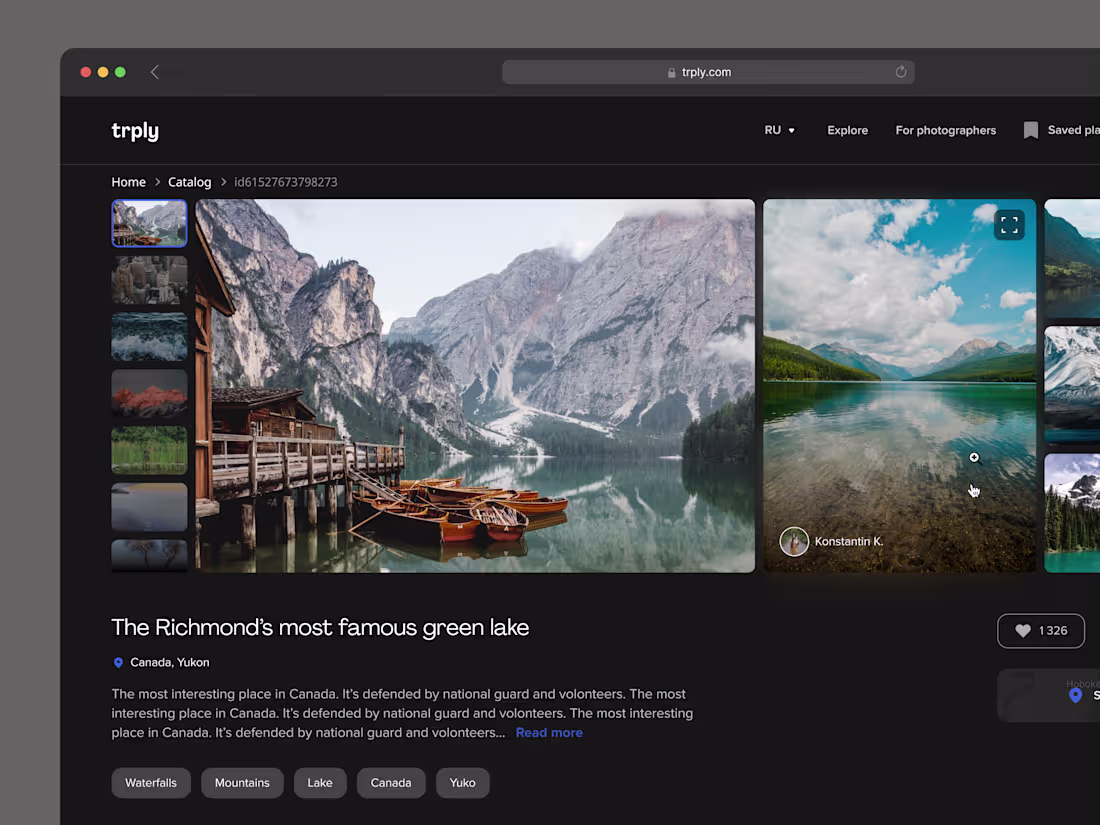Expand the main photo using the fullscreen icon
Screen dimensions: 1100x825
(x=1009, y=224)
